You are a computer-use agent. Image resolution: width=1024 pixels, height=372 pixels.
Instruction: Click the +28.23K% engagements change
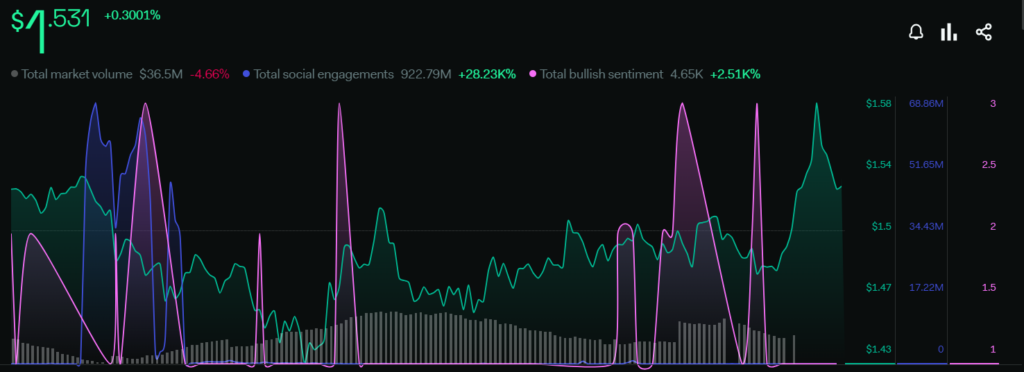(x=487, y=74)
